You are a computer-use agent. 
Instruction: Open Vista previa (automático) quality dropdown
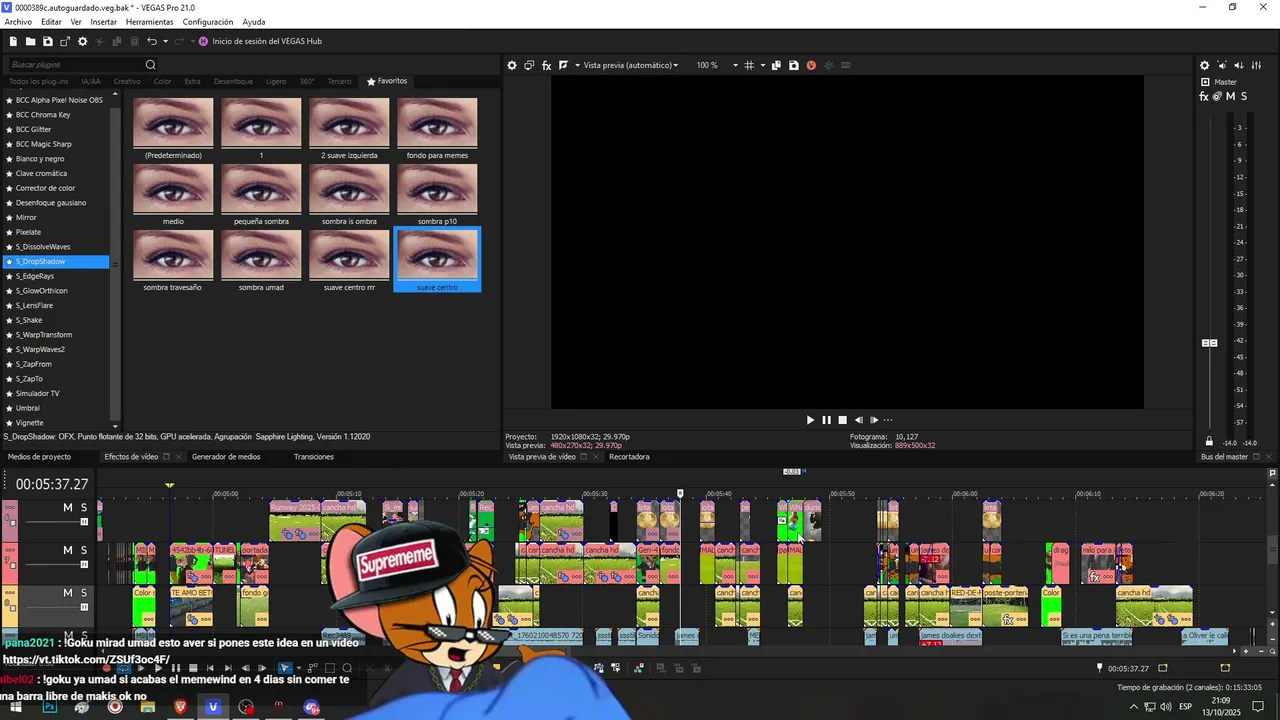pyautogui.click(x=631, y=65)
